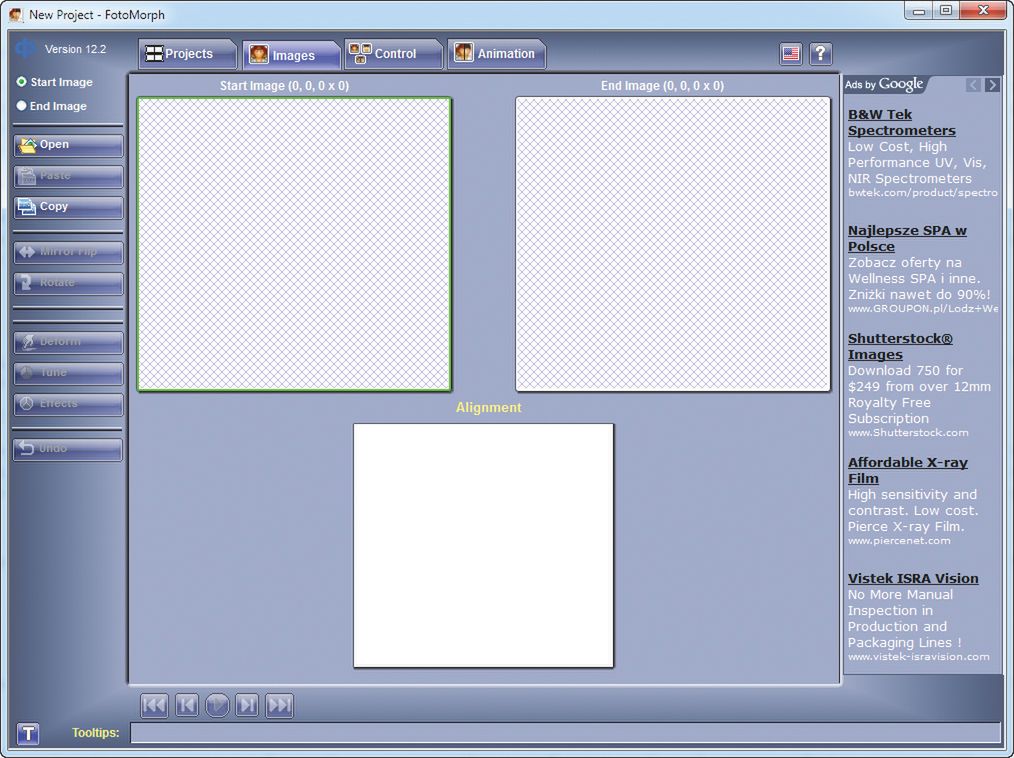Screen dimensions: 1014x758
Task: Close the FotoMorph window
Action: (x=984, y=10)
